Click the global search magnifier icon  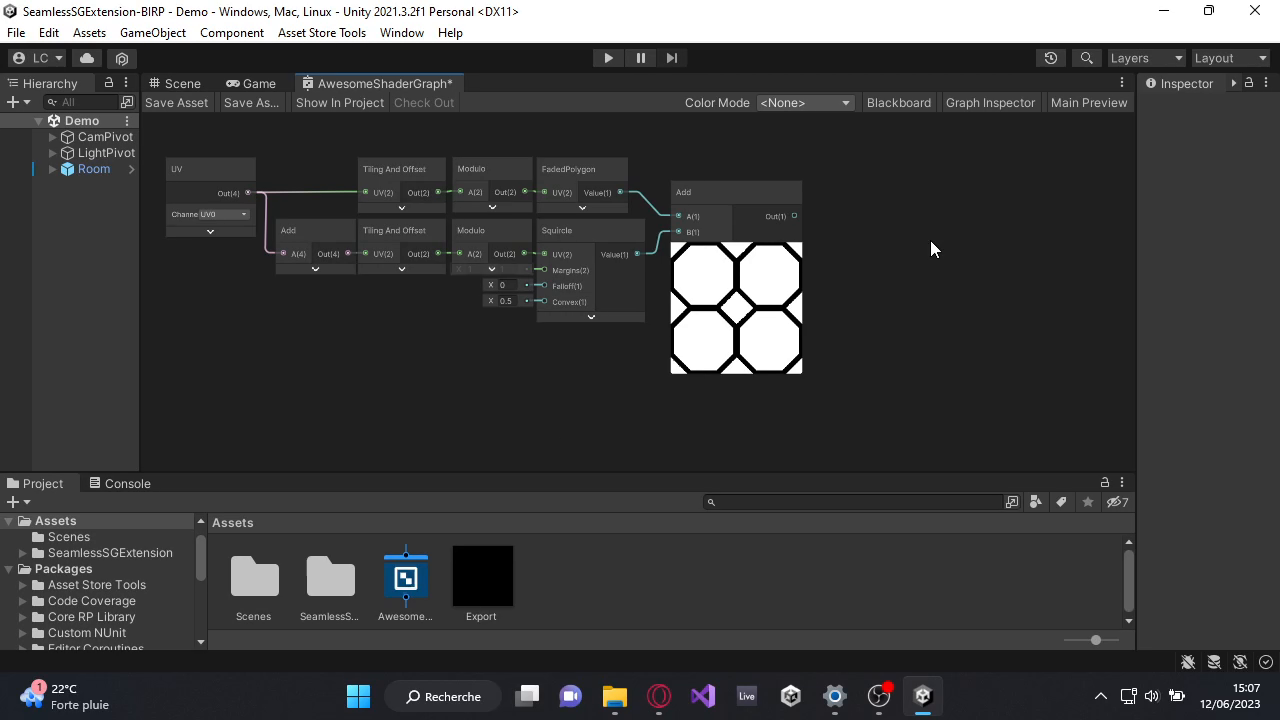tap(1086, 58)
